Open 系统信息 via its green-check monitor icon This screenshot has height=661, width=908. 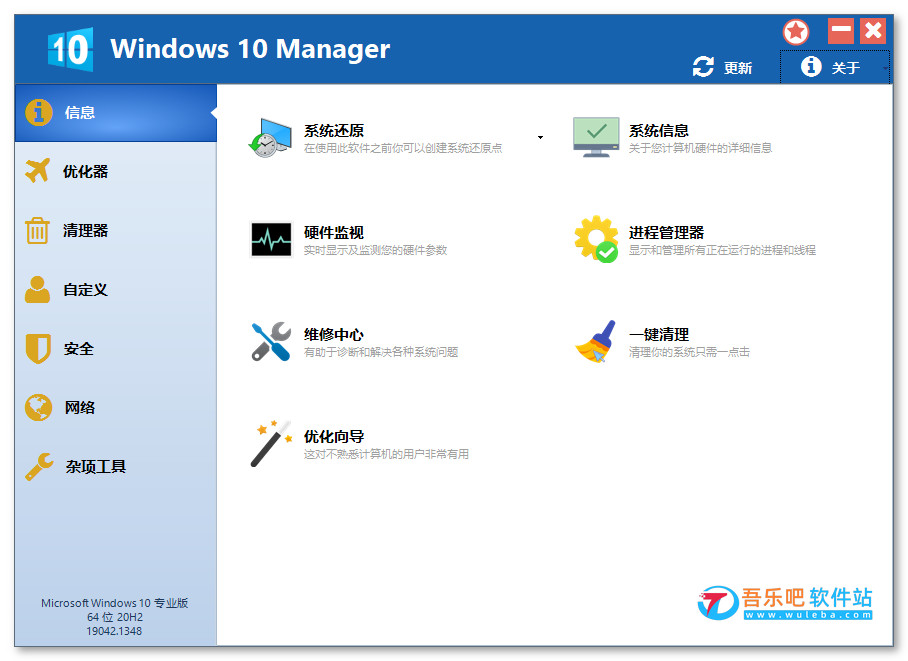[596, 137]
